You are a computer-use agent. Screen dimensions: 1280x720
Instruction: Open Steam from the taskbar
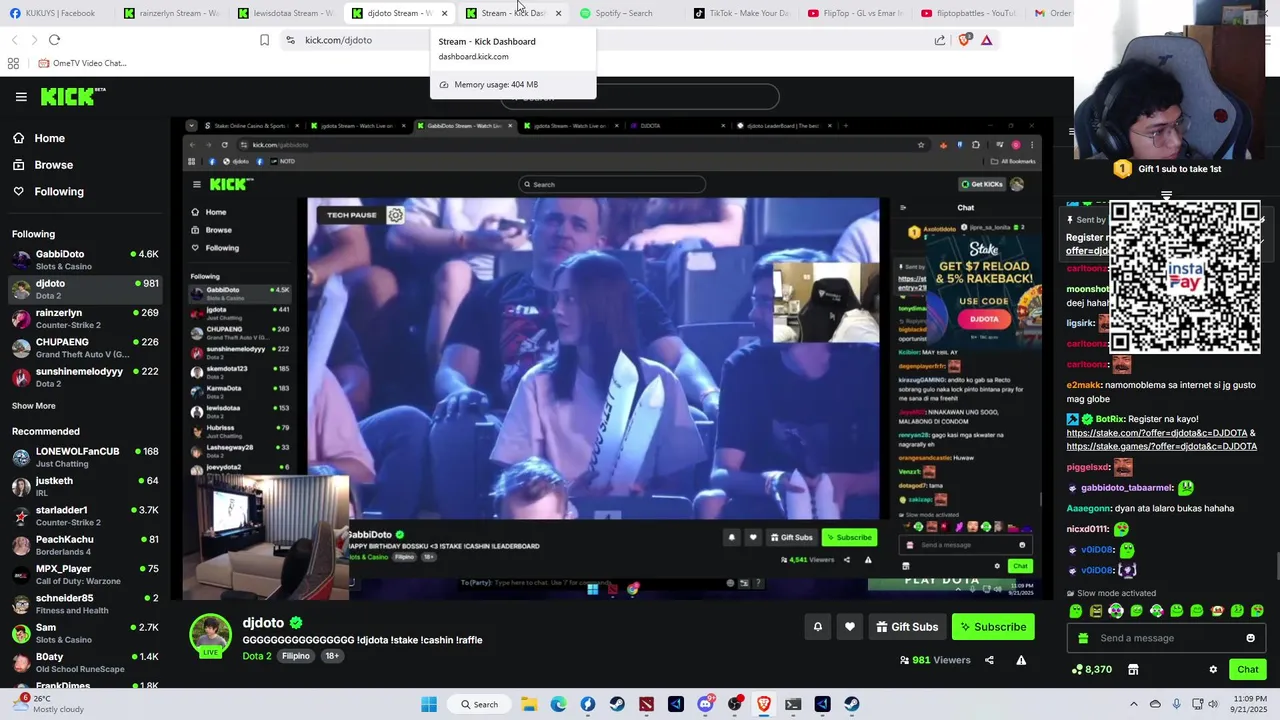[x=617, y=704]
